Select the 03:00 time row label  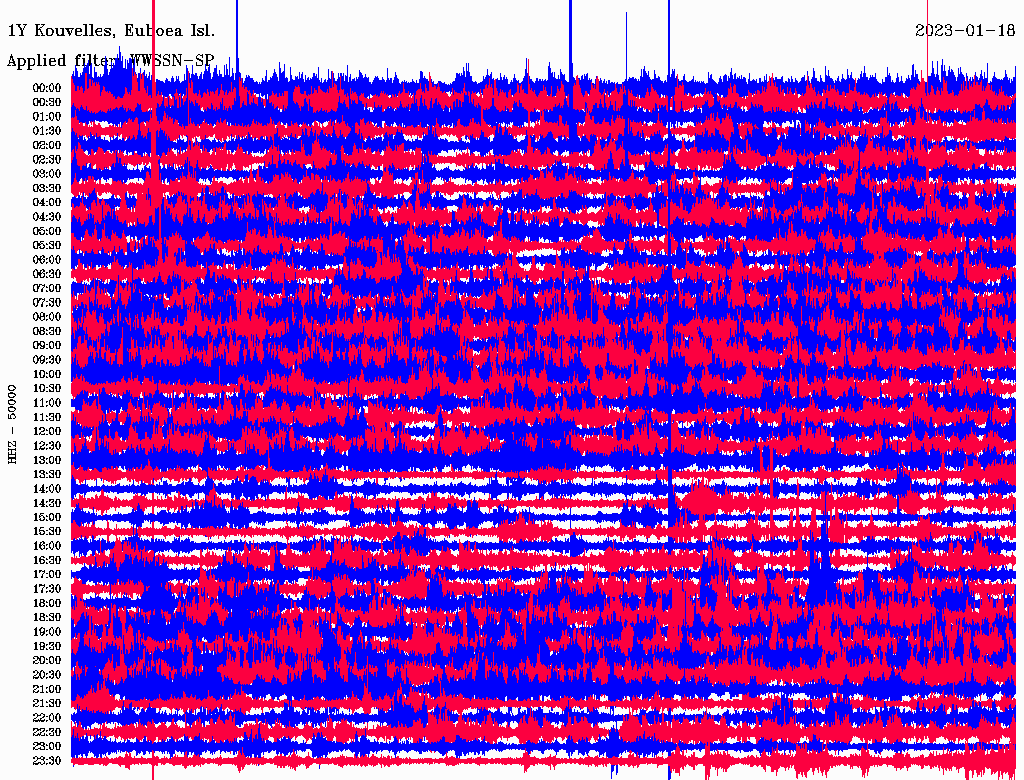tap(47, 174)
